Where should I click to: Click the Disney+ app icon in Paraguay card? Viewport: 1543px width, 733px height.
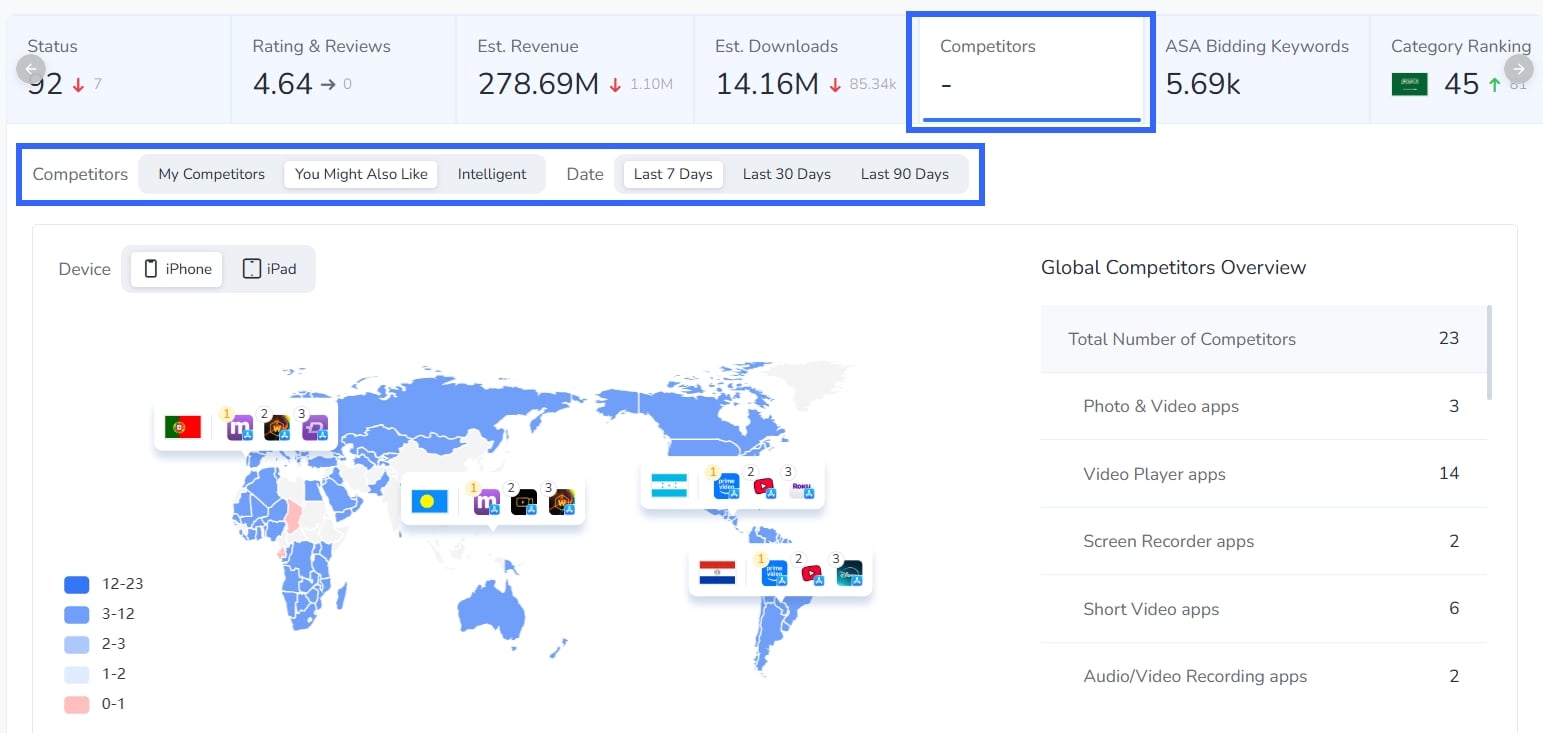tap(849, 574)
